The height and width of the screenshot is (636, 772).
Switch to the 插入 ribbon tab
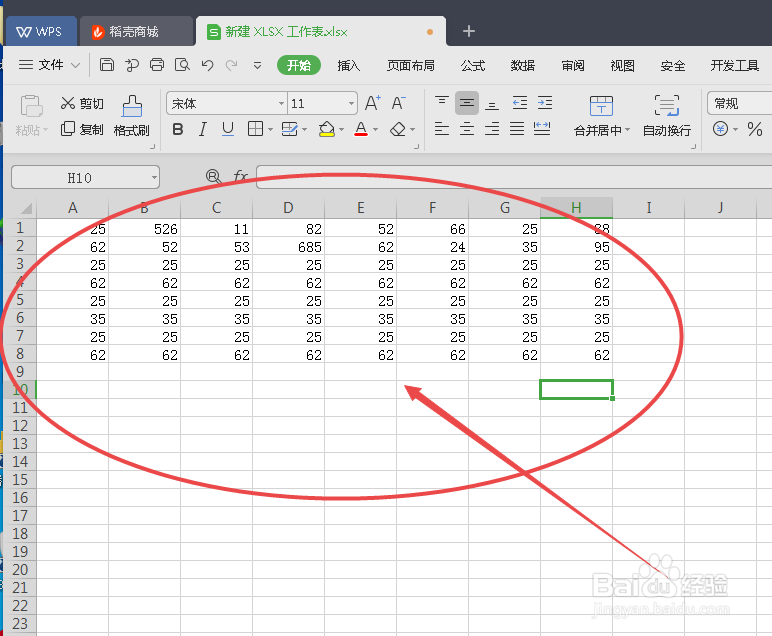pos(349,65)
